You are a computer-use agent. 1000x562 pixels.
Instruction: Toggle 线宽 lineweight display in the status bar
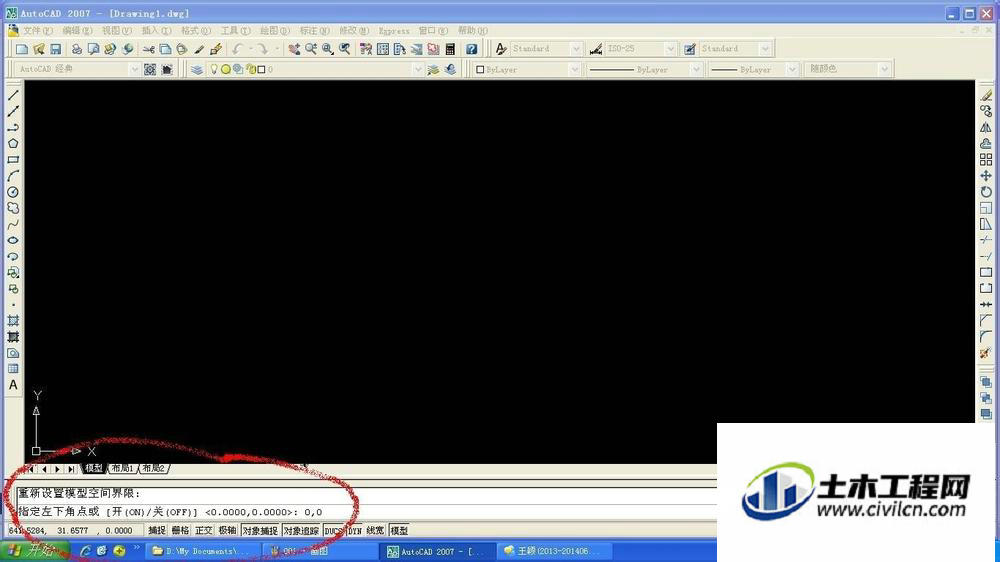[375, 530]
